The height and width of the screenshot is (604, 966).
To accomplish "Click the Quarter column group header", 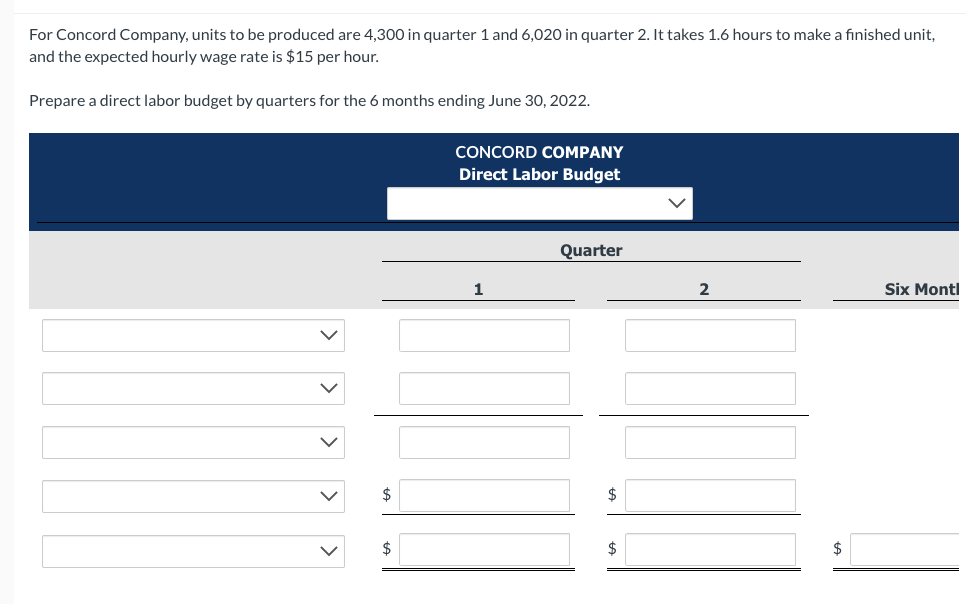I will coord(591,250).
